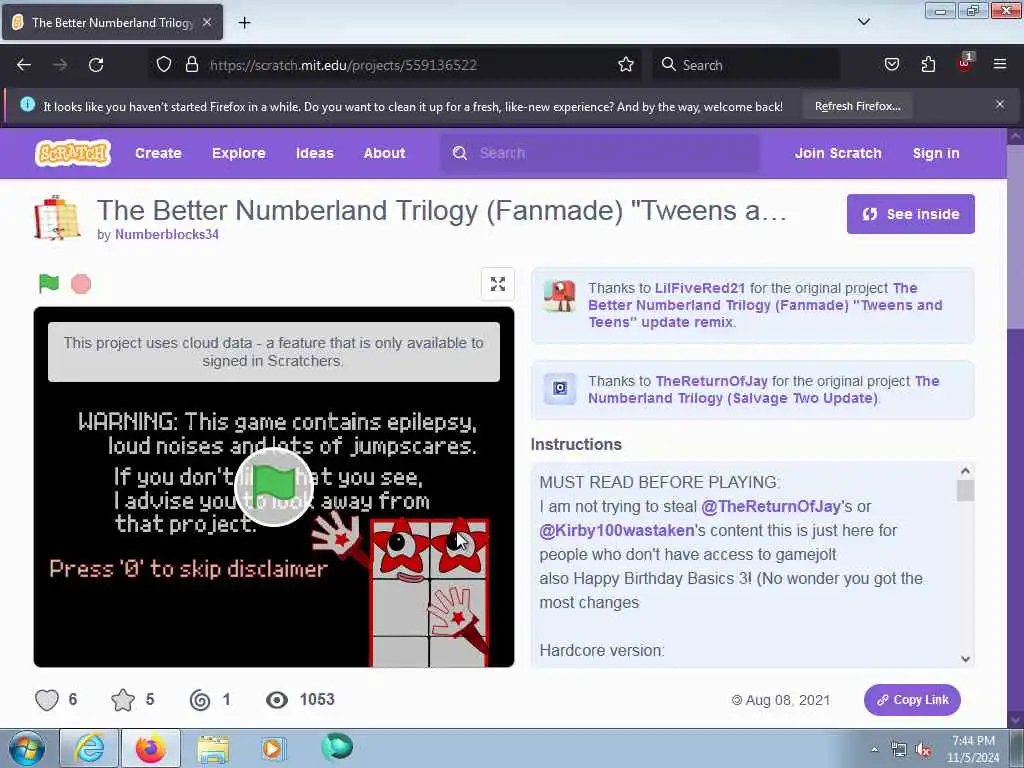Screen dimensions: 1024x768
Task: Go back with the browser back arrow
Action: tap(24, 65)
